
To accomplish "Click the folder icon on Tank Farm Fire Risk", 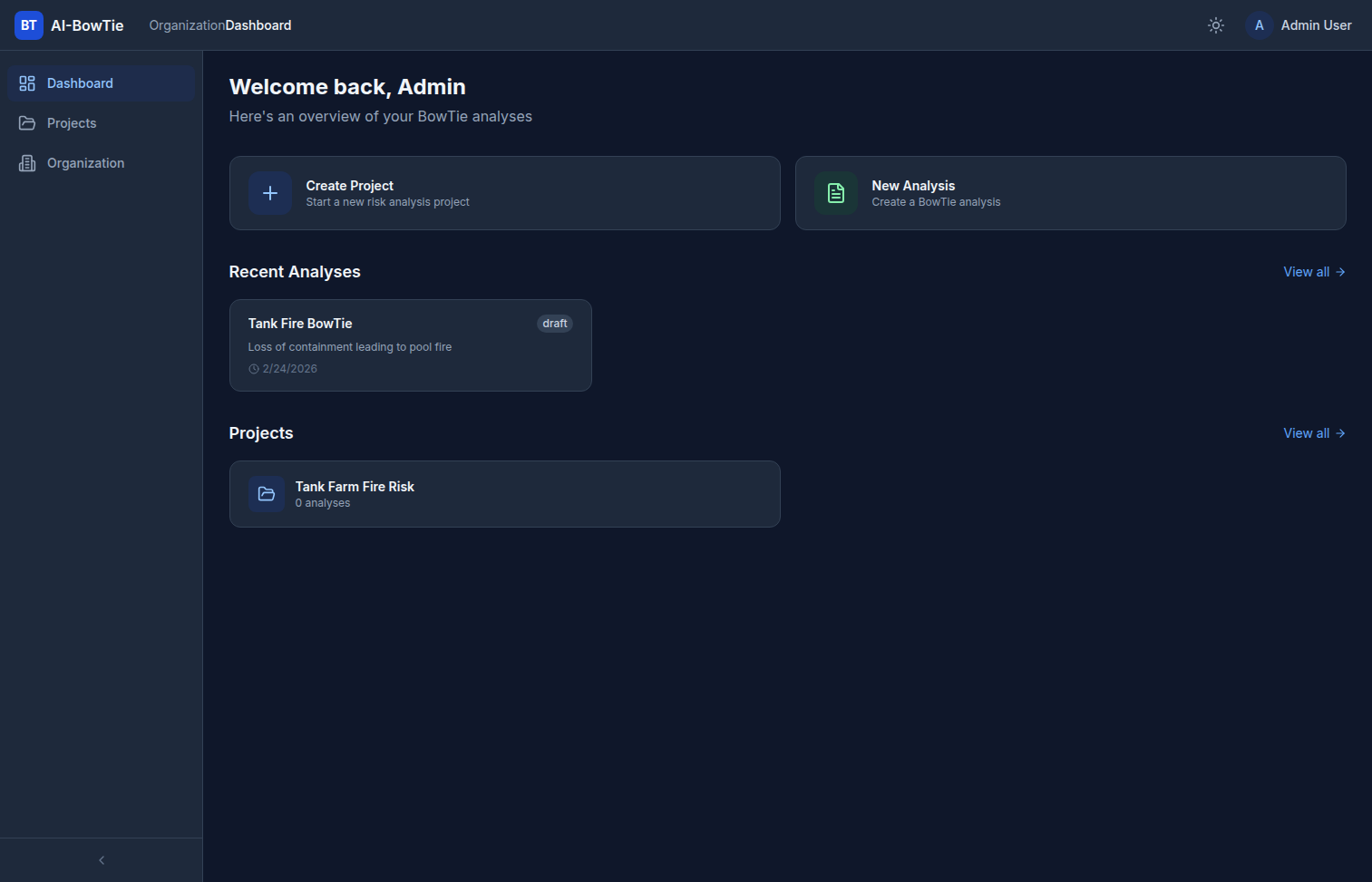I will (x=267, y=494).
